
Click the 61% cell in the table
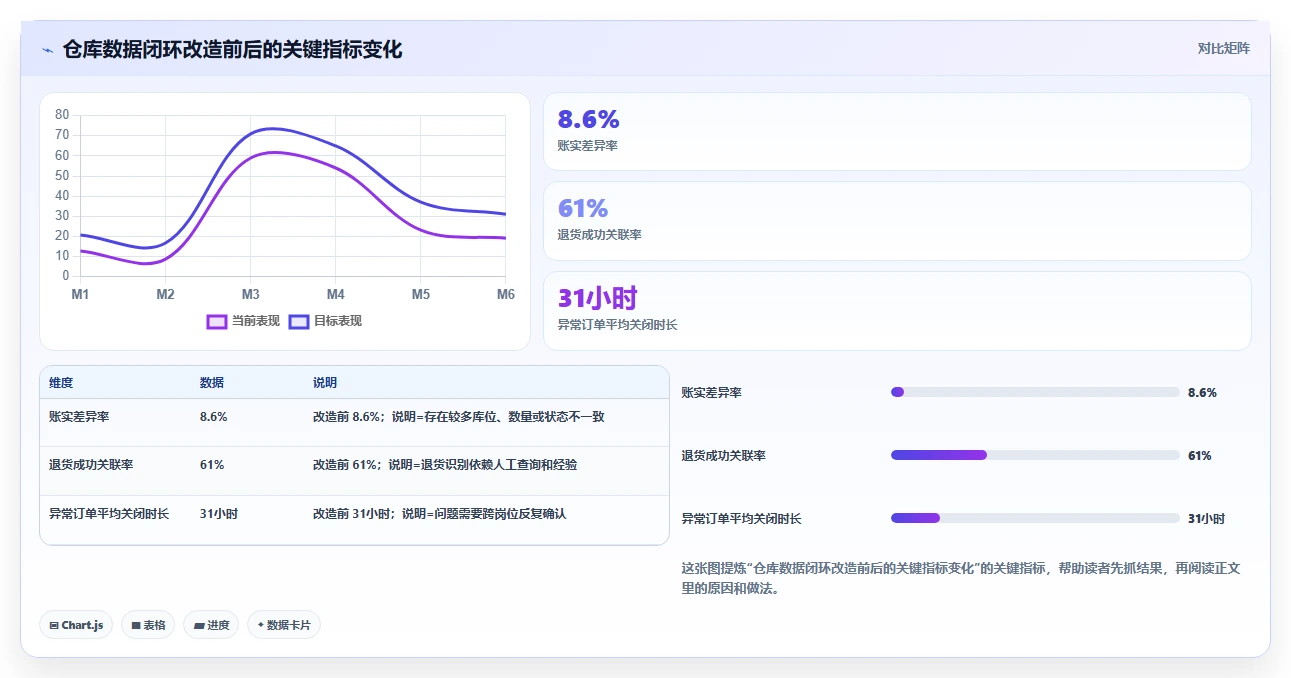212,465
